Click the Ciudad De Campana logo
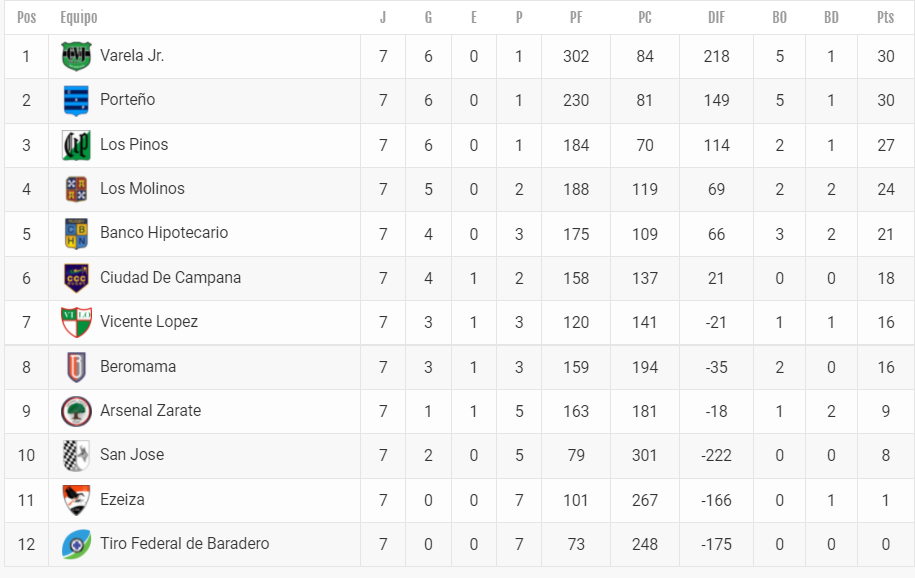This screenshot has width=915, height=578. pyautogui.click(x=76, y=278)
